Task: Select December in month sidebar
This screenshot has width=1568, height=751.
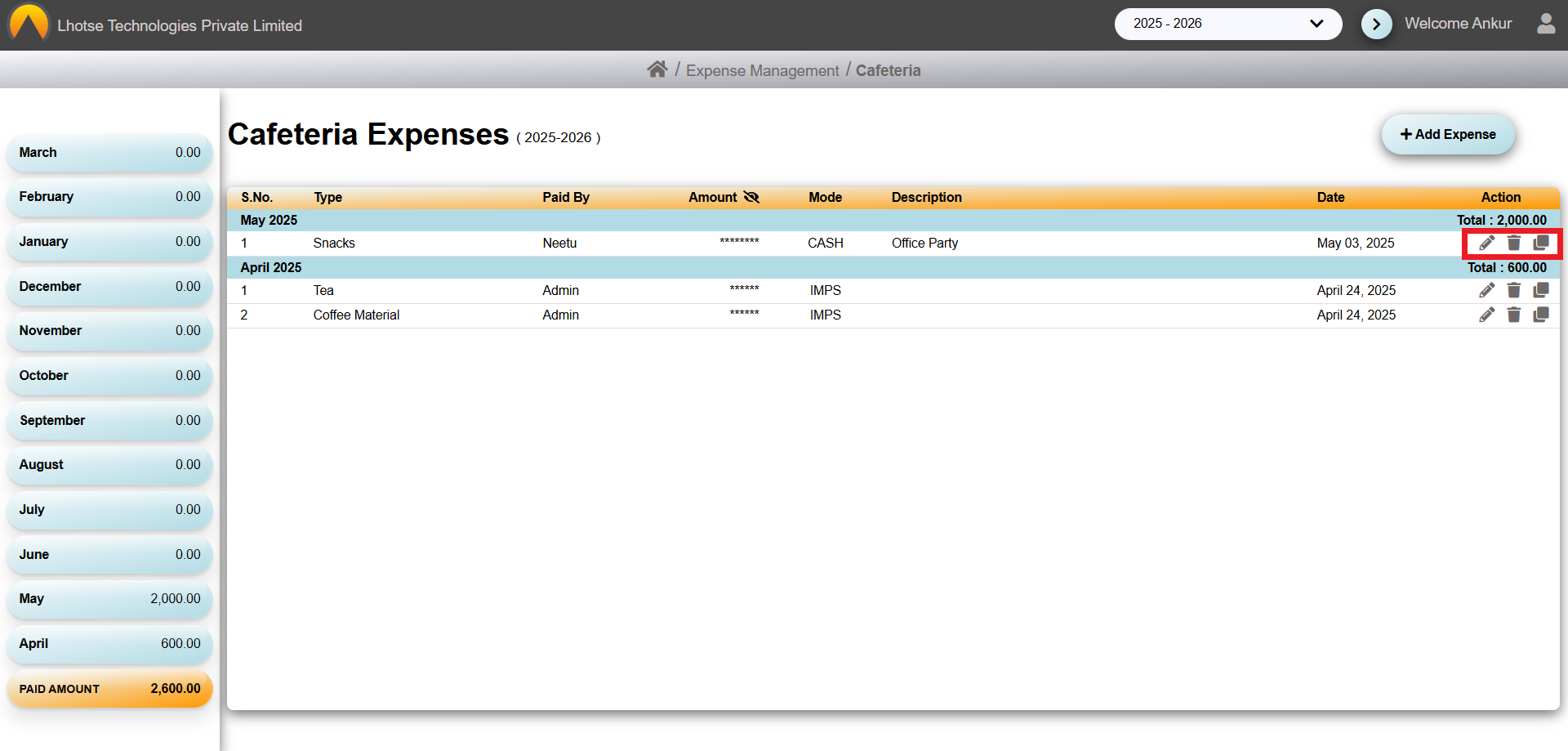Action: tap(109, 287)
